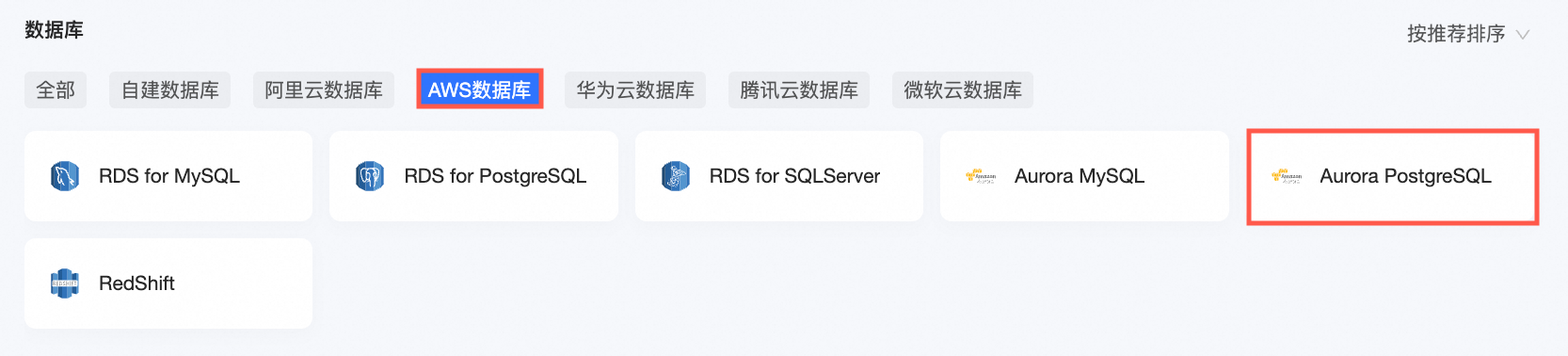Pick the RDS for SQLServer label
Screen dimensions: 1568x356
pos(794,176)
